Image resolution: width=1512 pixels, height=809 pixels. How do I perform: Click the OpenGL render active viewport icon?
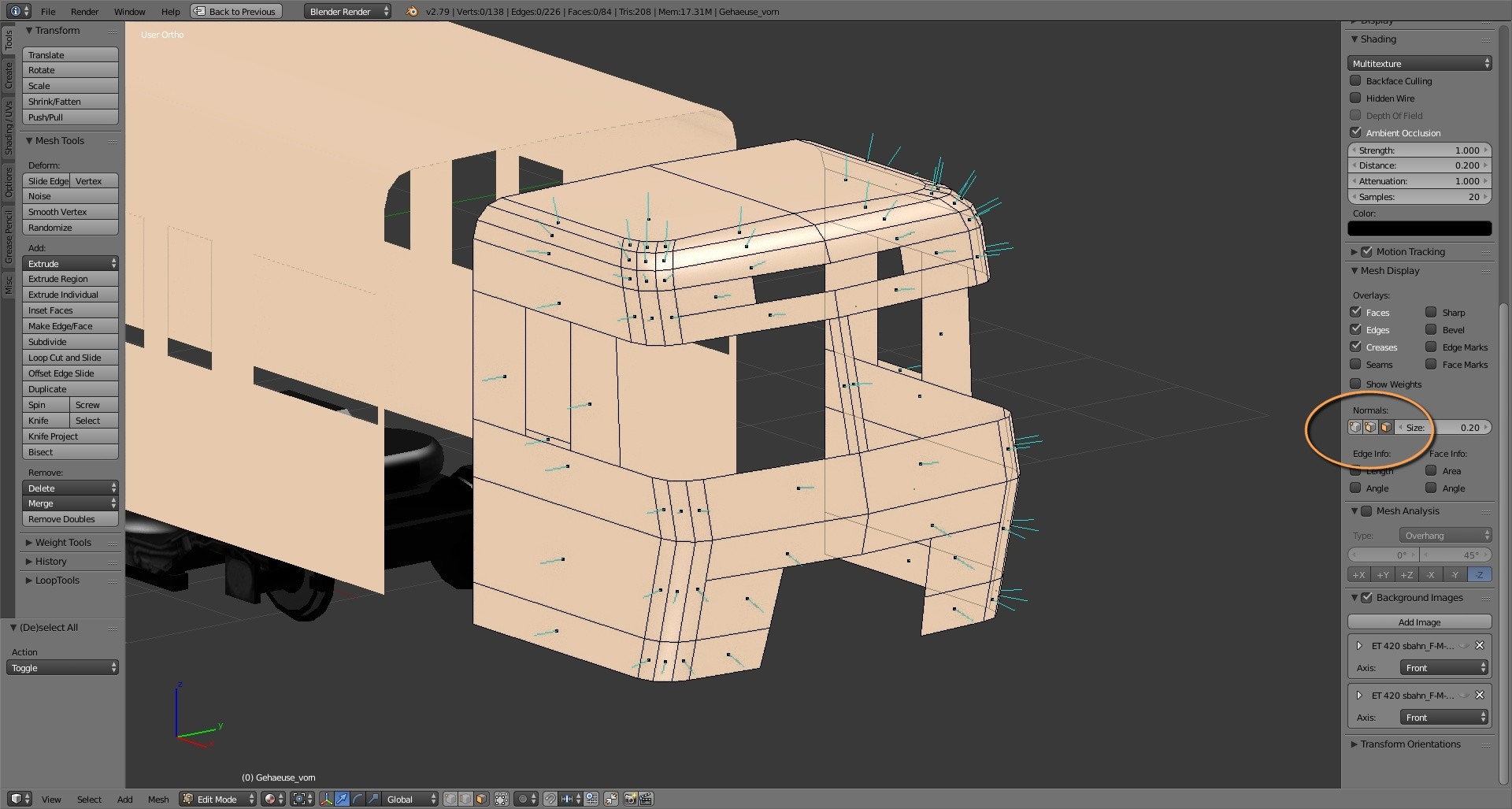point(630,799)
